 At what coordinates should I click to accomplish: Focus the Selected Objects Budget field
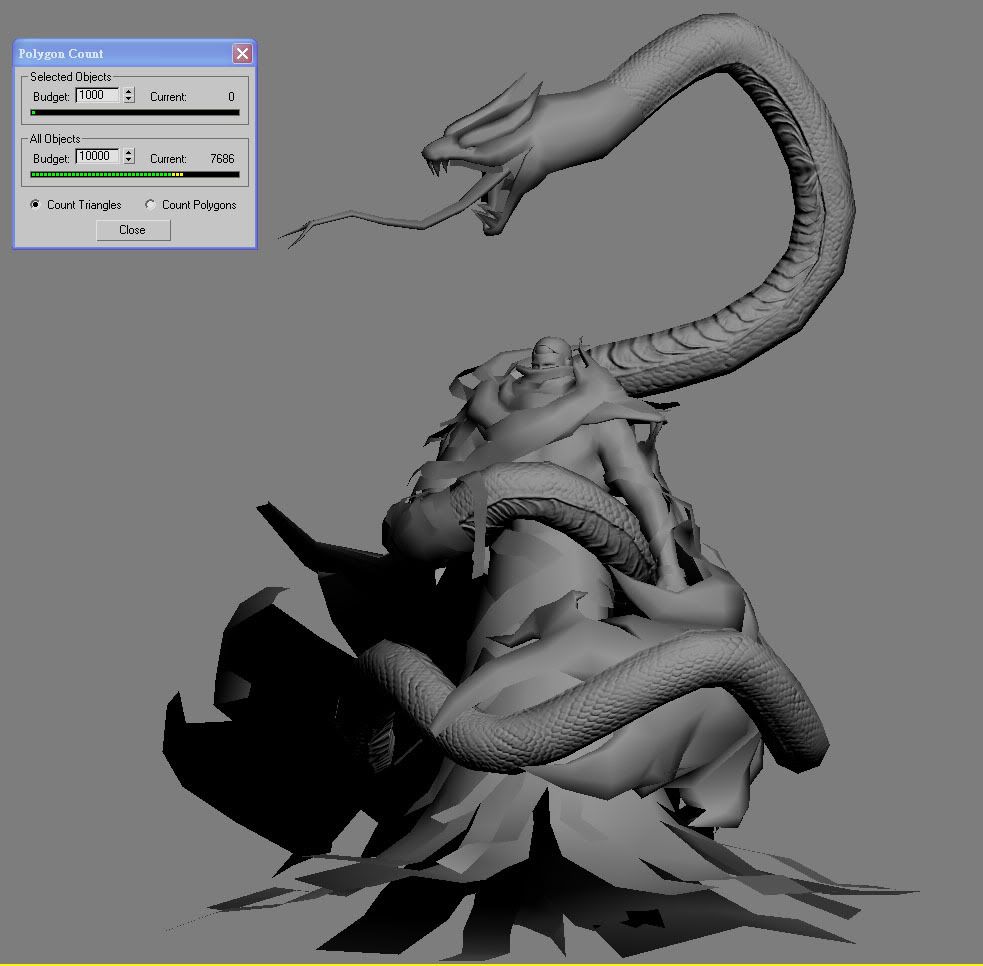[97, 95]
